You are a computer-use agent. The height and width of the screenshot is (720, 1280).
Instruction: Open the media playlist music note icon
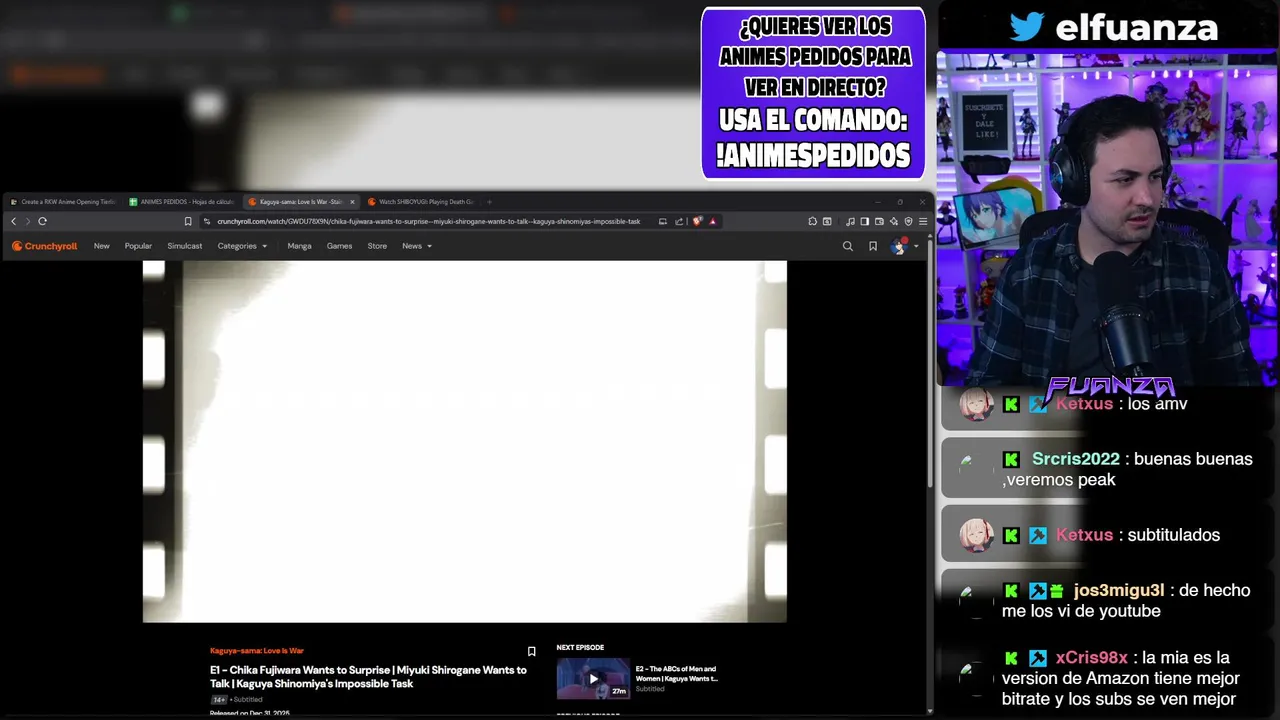tap(850, 221)
